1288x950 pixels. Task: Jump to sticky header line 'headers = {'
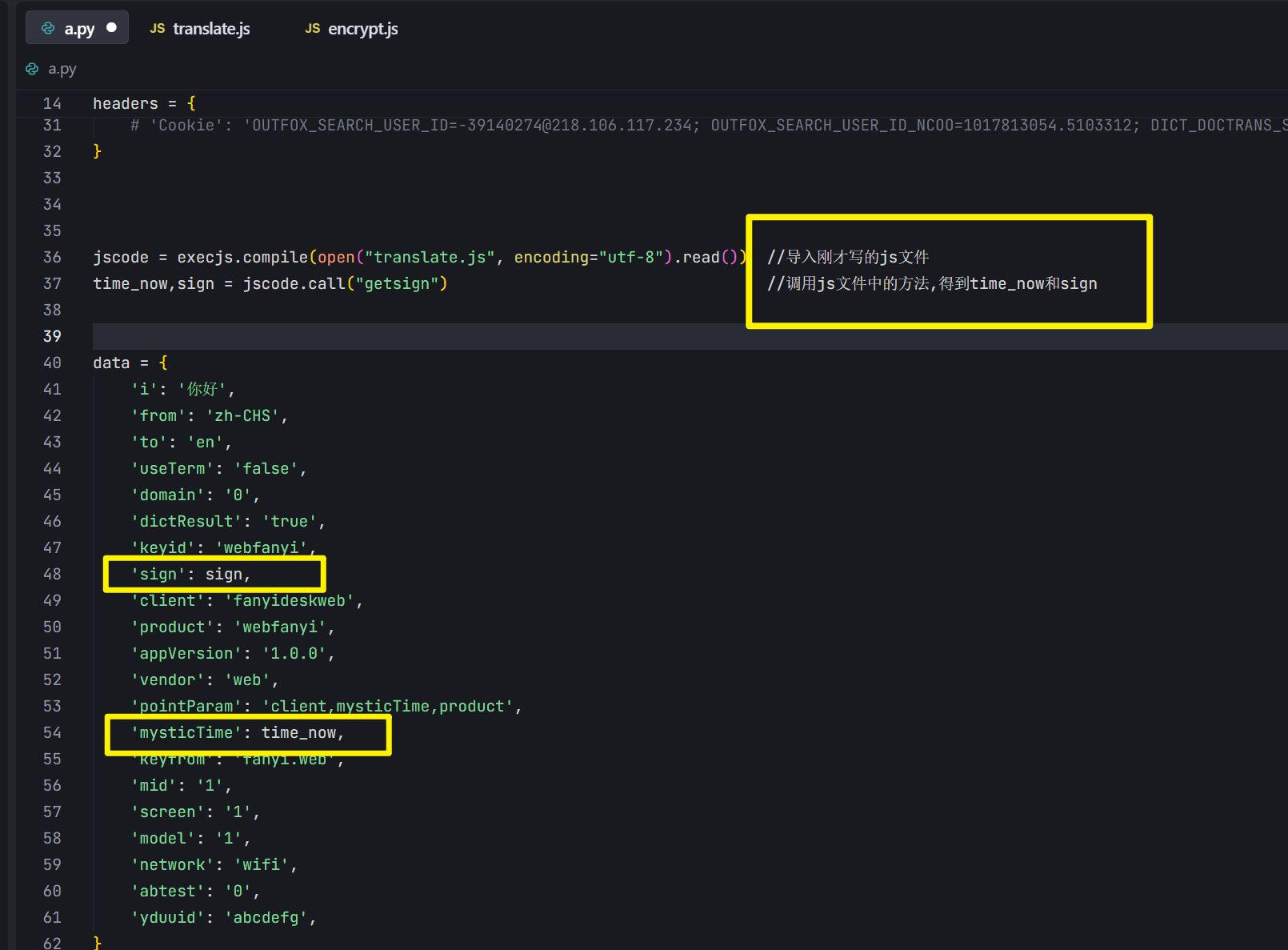click(144, 103)
